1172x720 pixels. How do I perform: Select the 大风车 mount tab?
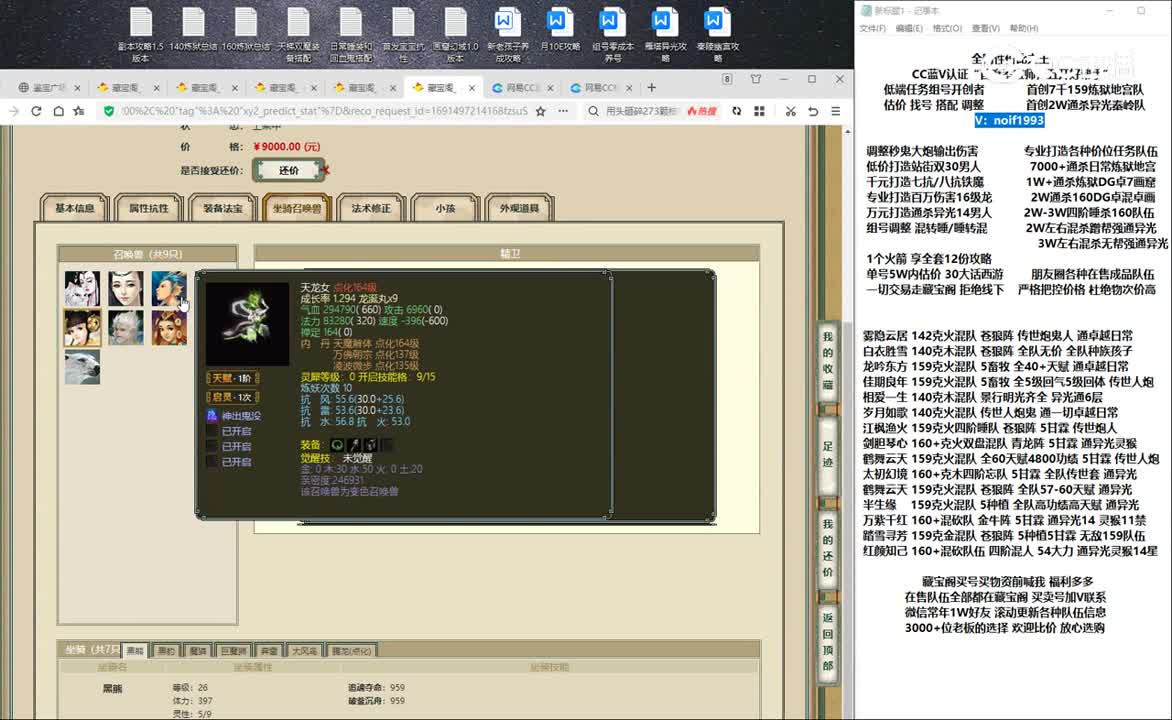pos(304,650)
